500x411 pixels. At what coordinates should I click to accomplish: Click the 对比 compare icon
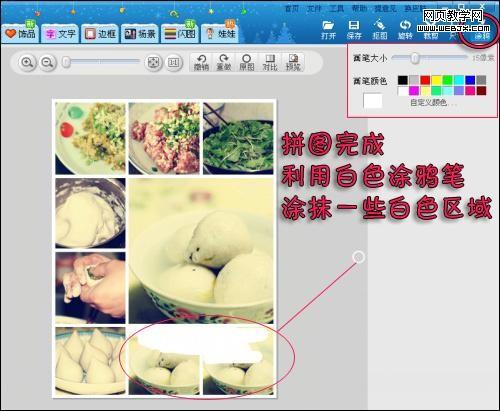(270, 62)
